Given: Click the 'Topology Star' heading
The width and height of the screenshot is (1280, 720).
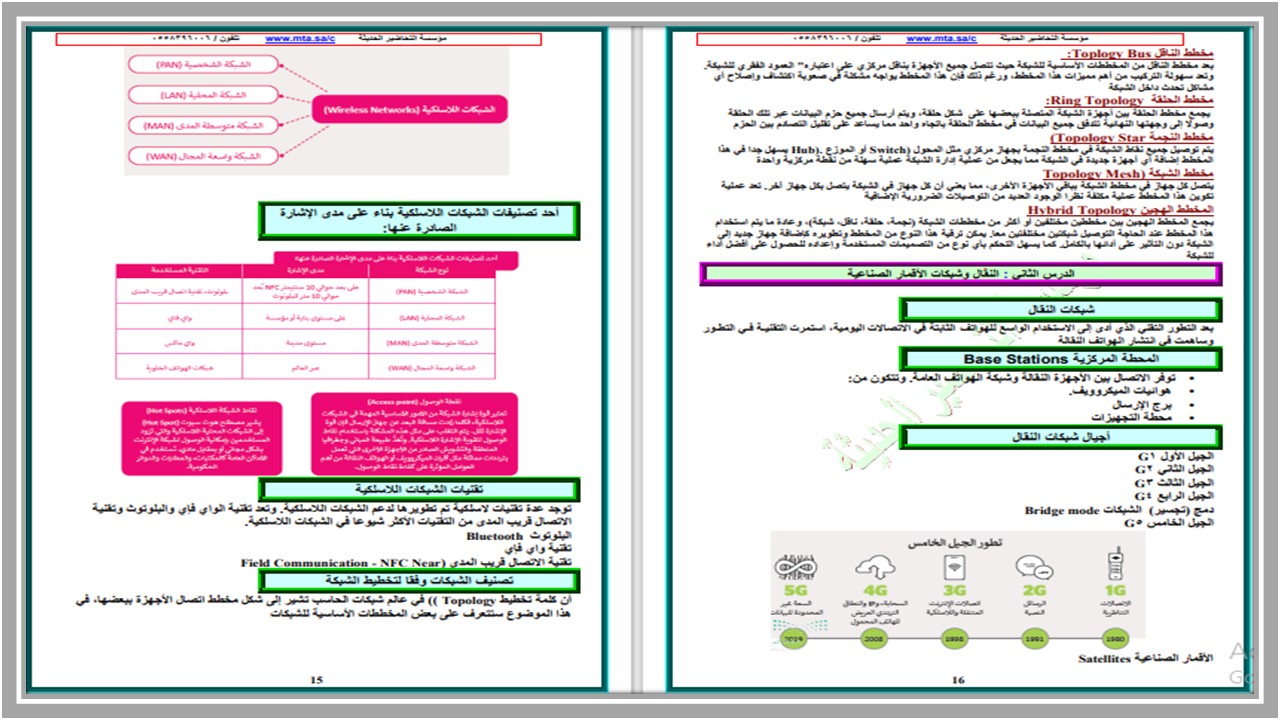Looking at the screenshot, I should click(x=1131, y=137).
